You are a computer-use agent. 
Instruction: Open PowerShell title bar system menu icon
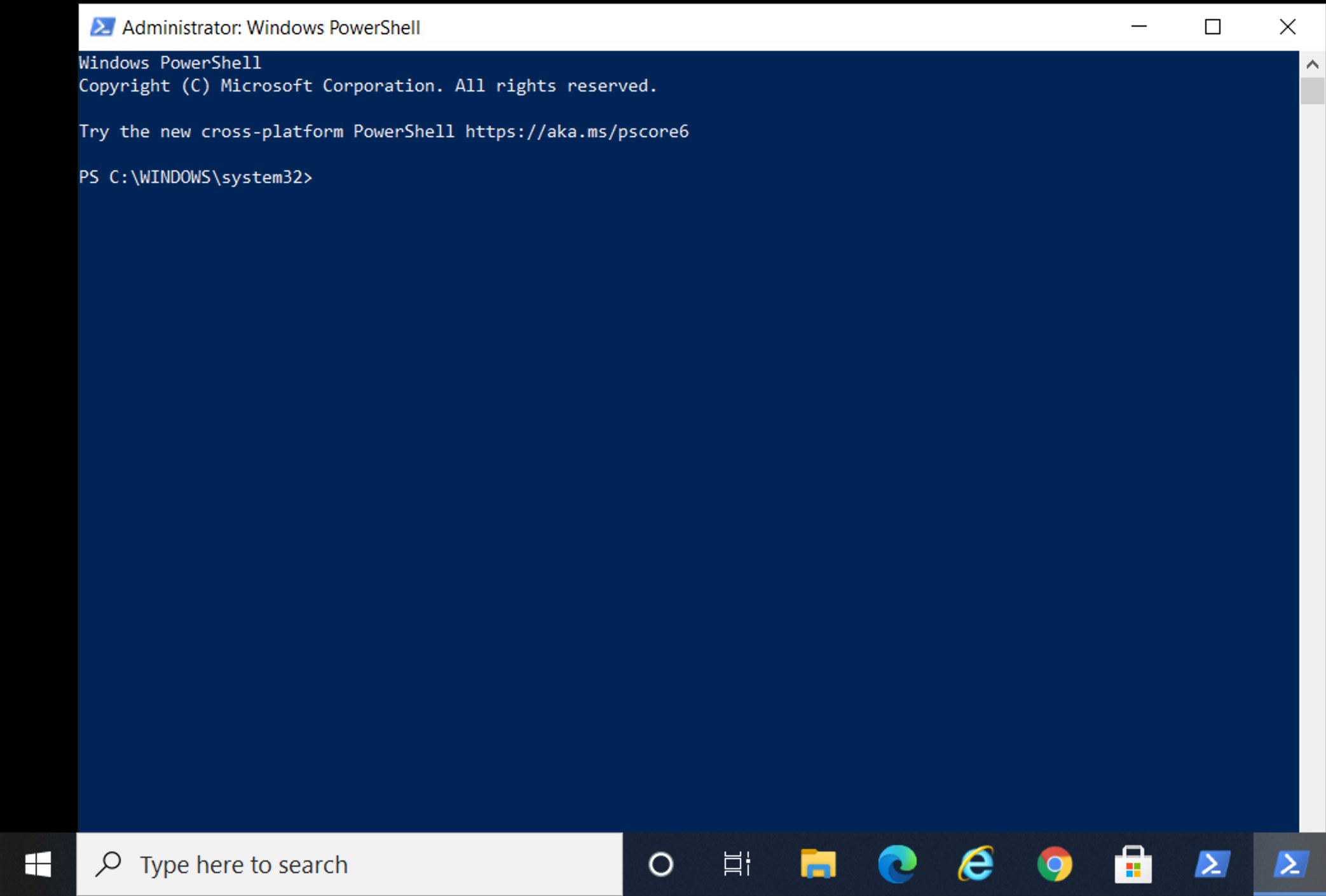pos(102,27)
